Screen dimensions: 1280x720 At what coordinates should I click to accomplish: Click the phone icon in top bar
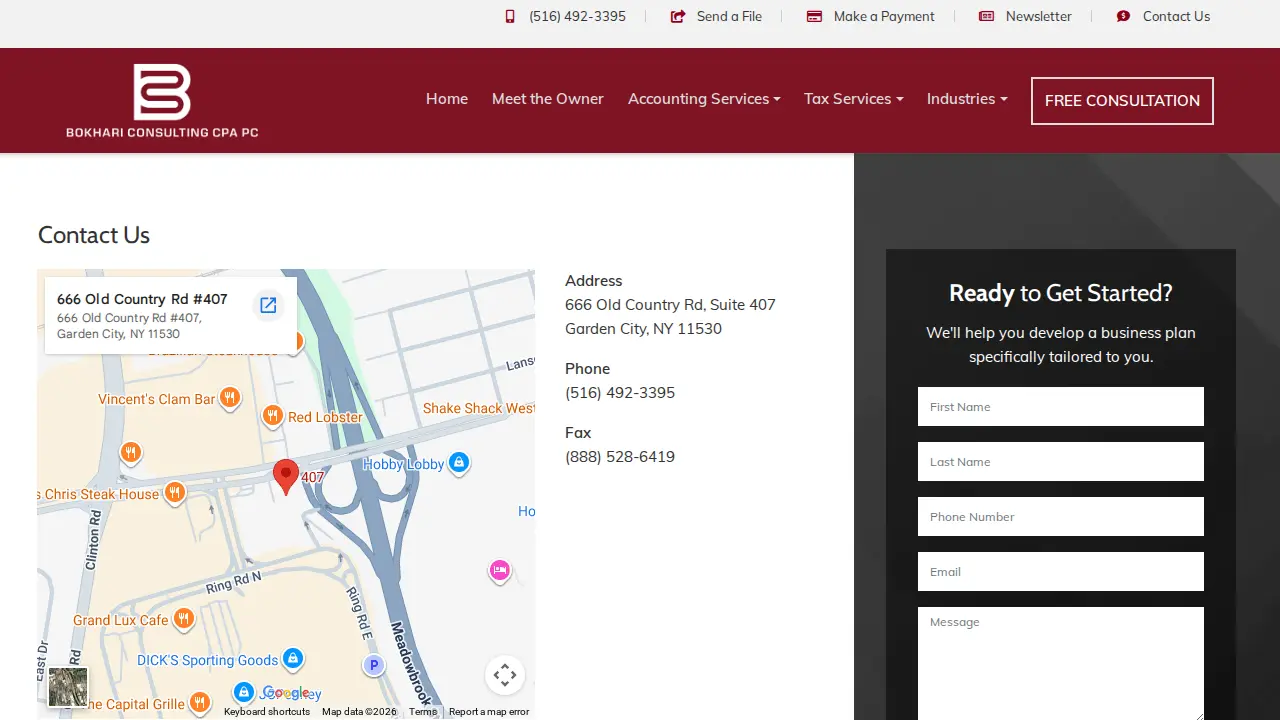(x=510, y=16)
